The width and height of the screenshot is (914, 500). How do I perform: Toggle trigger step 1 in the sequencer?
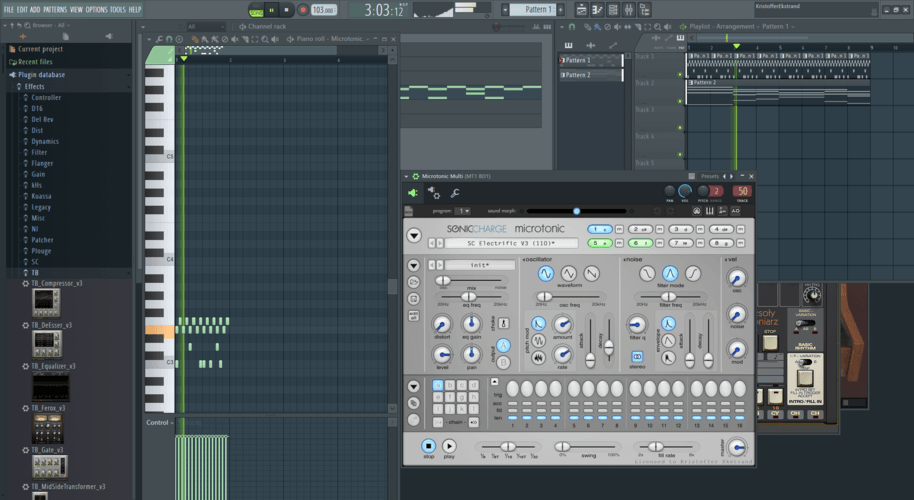pyautogui.click(x=513, y=389)
